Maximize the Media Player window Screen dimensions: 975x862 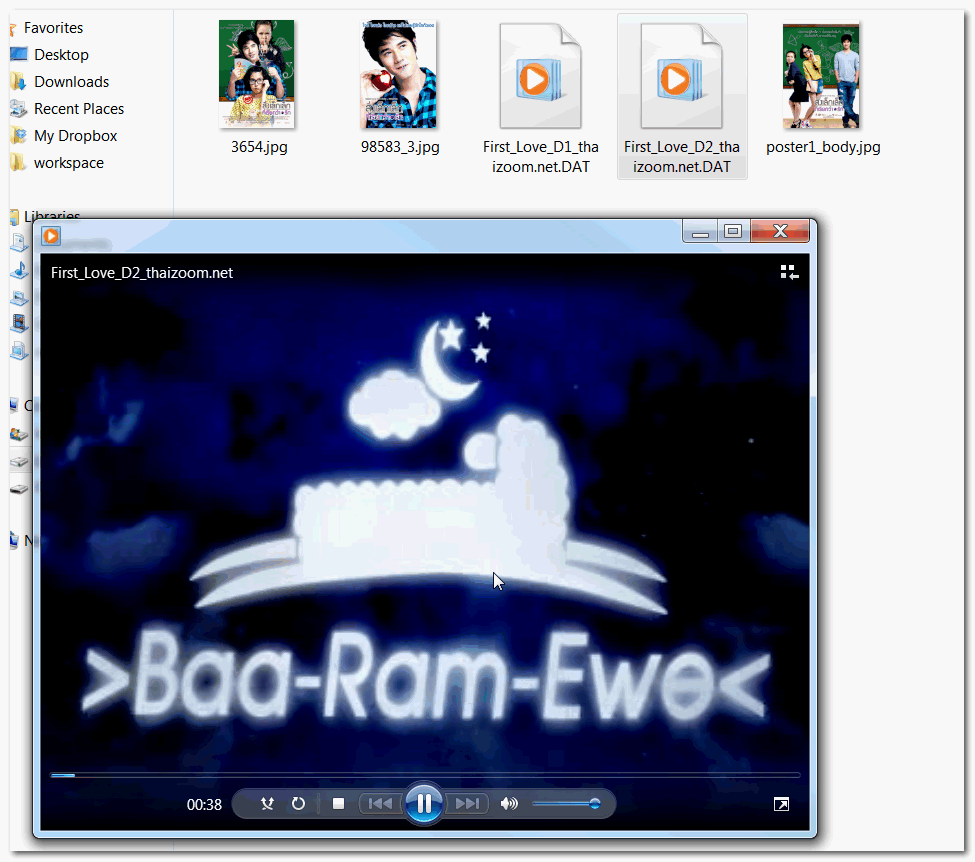pyautogui.click(x=733, y=231)
